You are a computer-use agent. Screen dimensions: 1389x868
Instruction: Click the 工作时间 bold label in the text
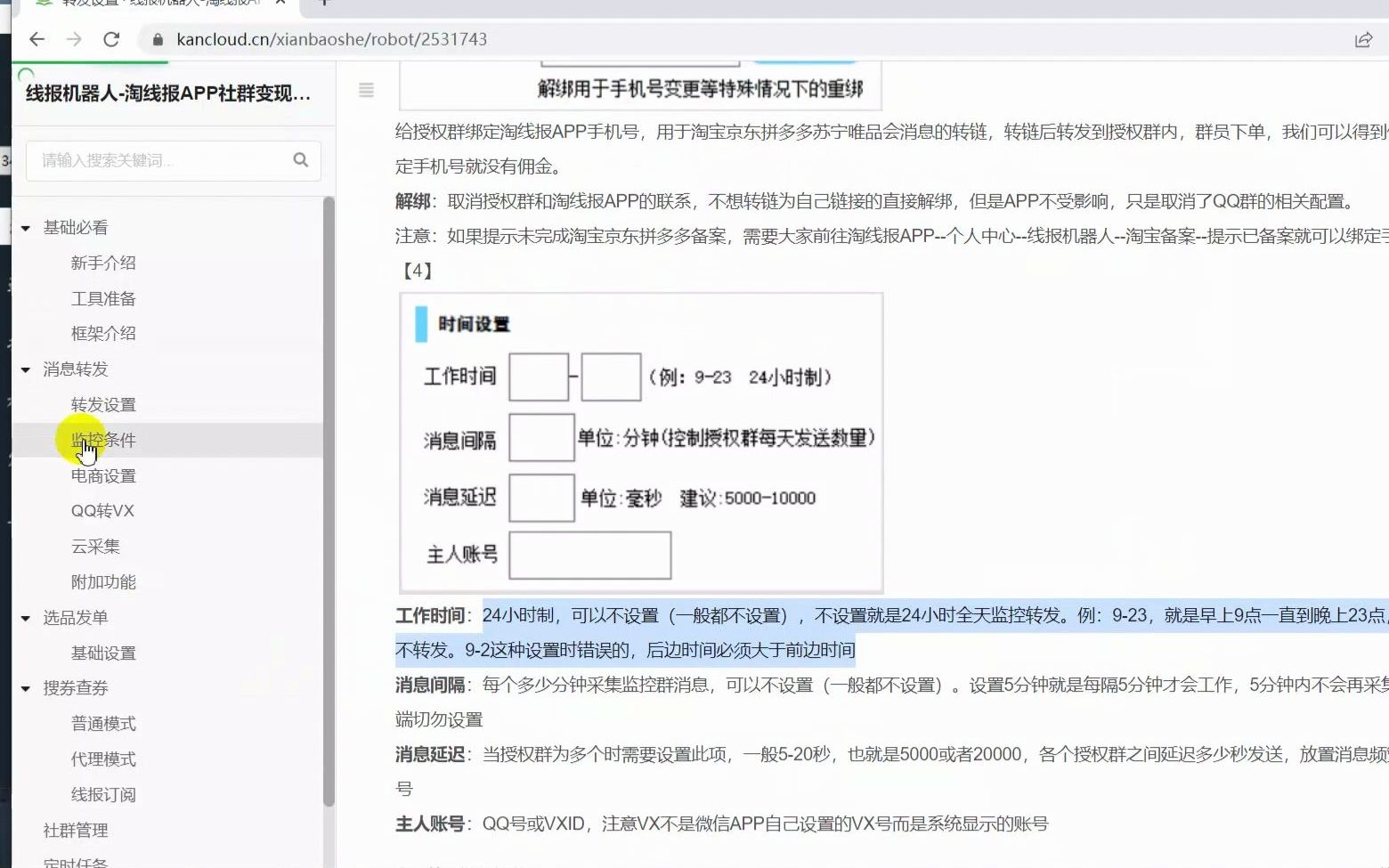coord(430,615)
